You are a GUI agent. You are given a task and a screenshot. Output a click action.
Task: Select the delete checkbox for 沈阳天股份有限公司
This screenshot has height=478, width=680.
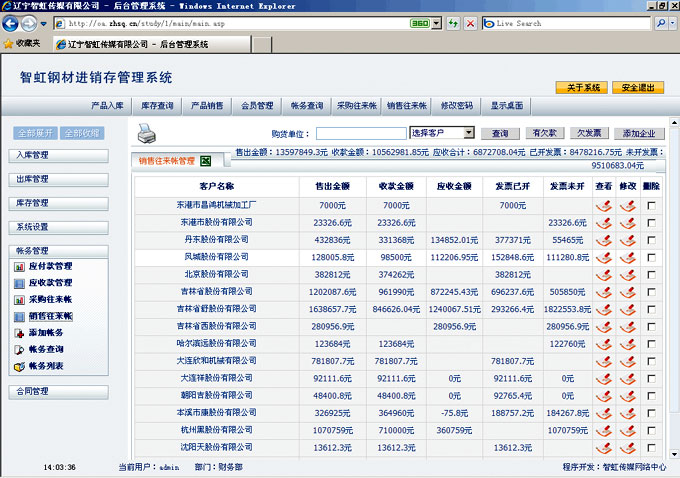(652, 447)
